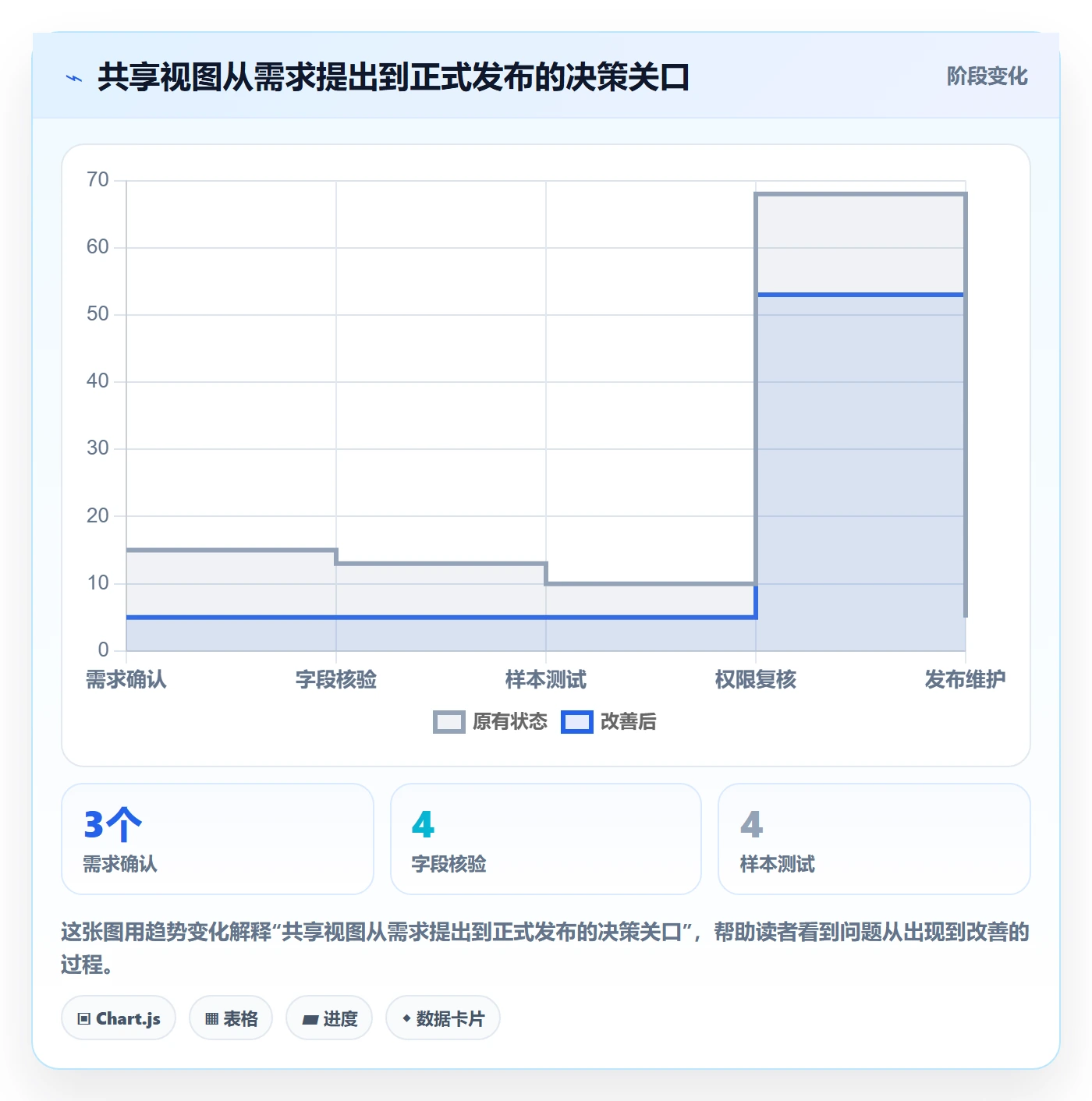Viewport: 1092px width, 1101px height.
Task: Click the blue 改善后 line near 53
Action: coord(861,295)
